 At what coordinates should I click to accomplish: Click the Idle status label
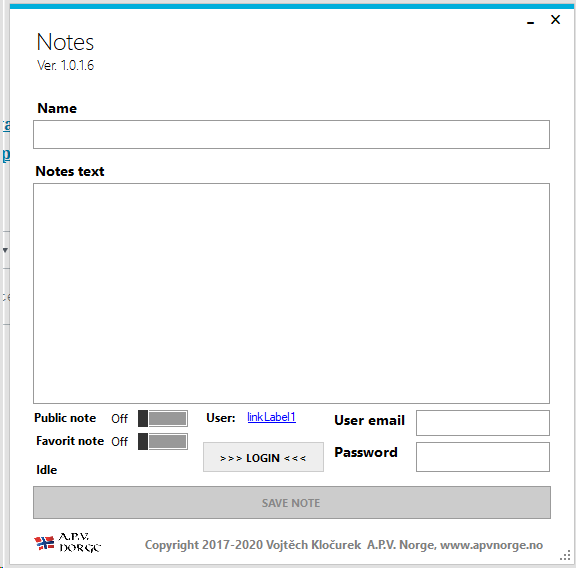(x=47, y=470)
